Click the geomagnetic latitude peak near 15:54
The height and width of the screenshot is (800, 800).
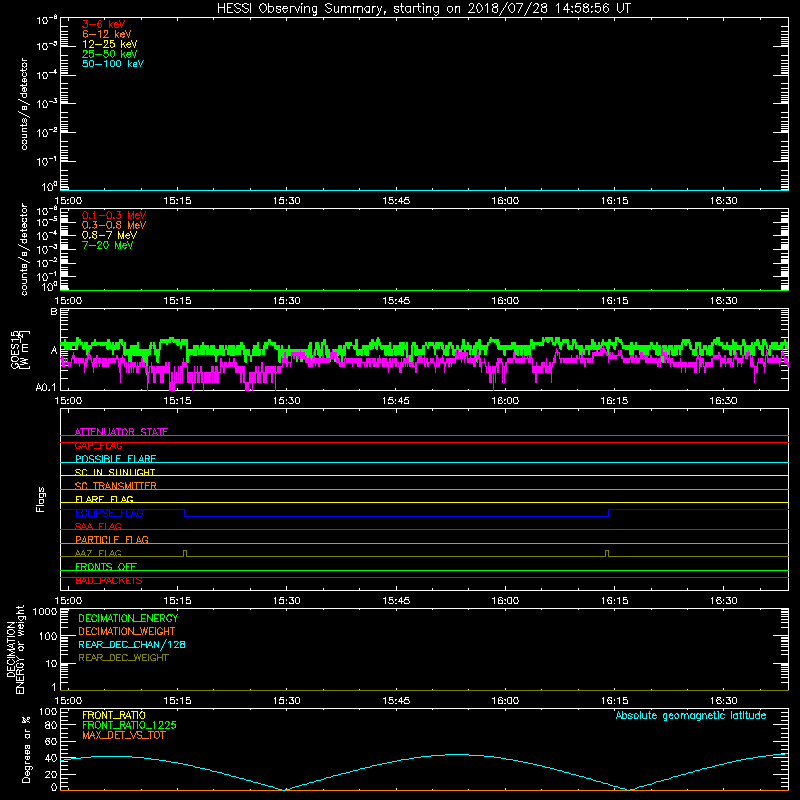pos(458,754)
